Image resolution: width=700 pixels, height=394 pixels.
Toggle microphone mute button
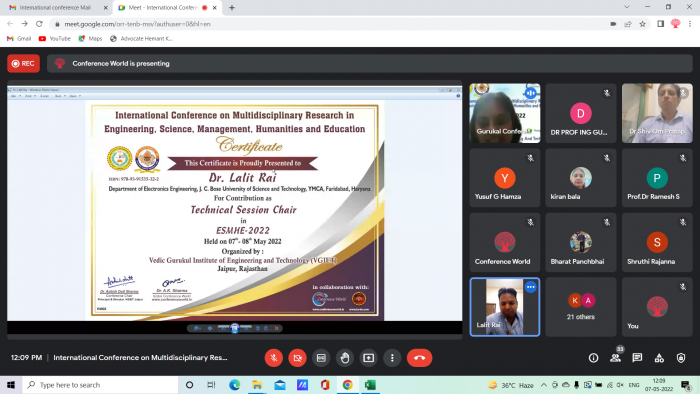pyautogui.click(x=274, y=358)
